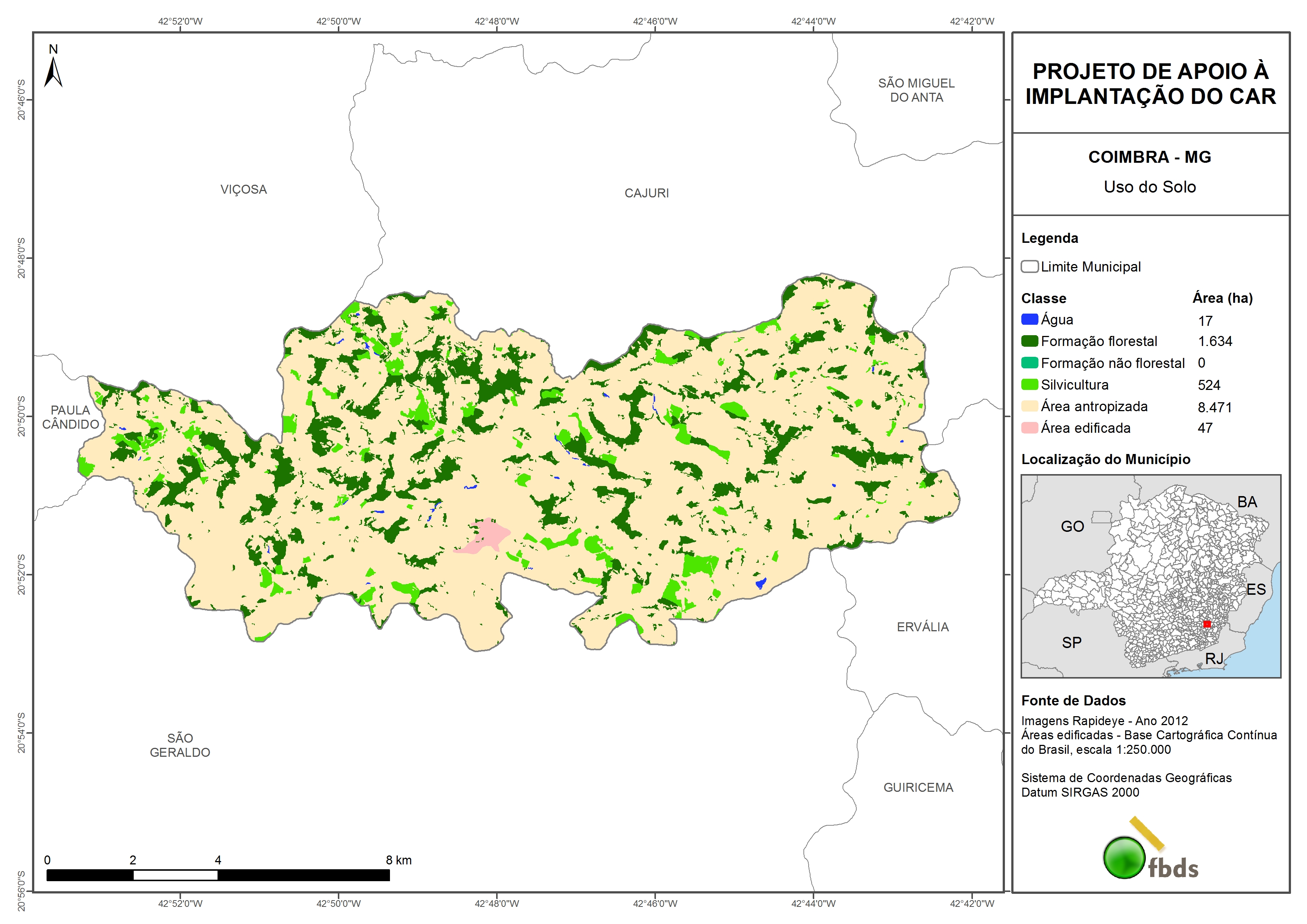Click the Formação não florestal teal swatch
This screenshot has width=1307, height=924.
tap(1029, 363)
